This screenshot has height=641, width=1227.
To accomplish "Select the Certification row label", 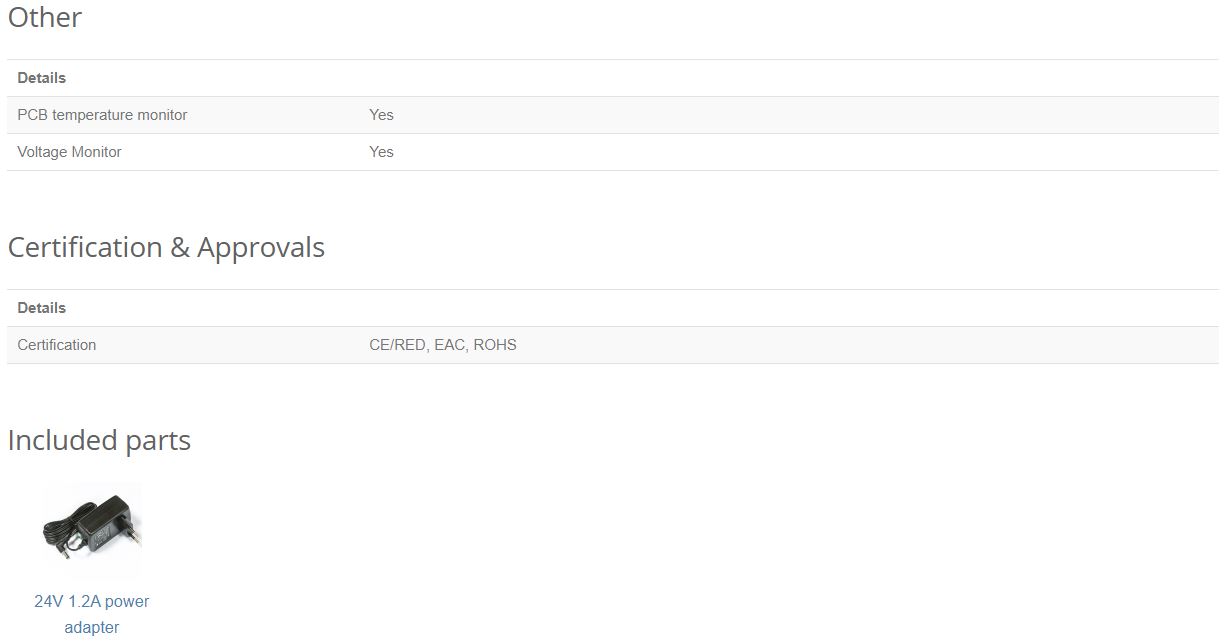I will [57, 345].
